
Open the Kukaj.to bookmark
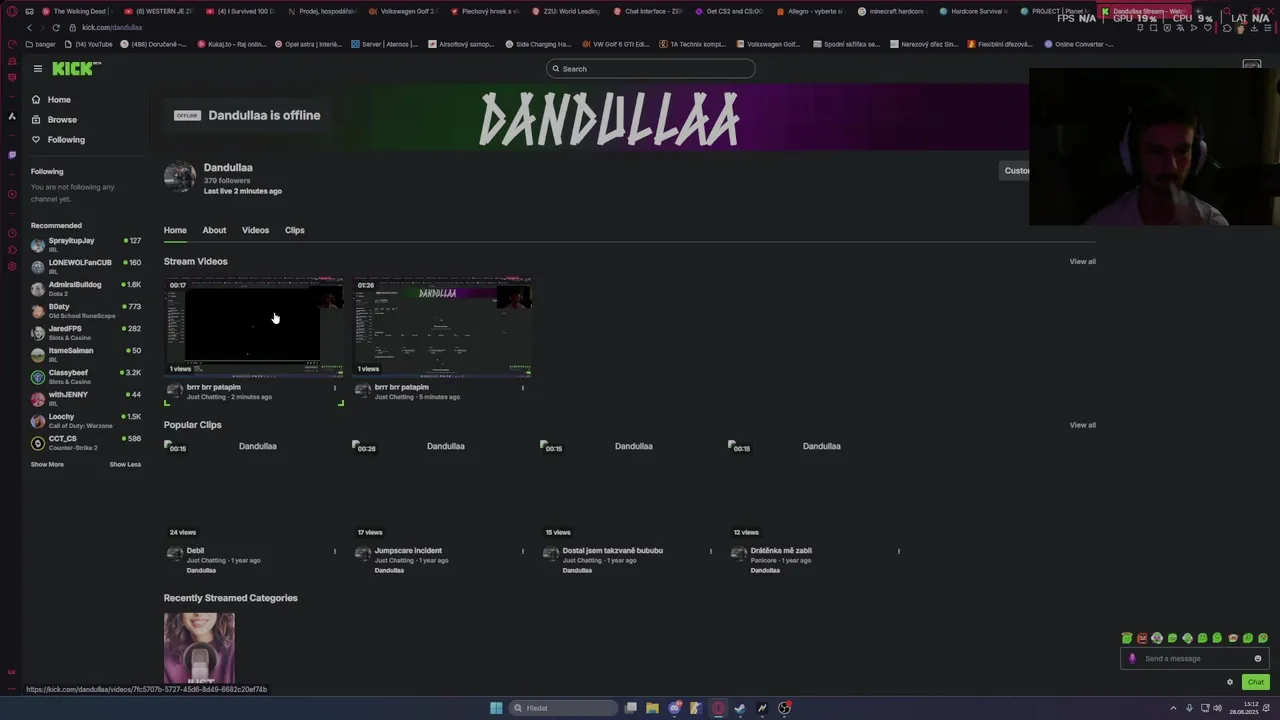coord(232,44)
